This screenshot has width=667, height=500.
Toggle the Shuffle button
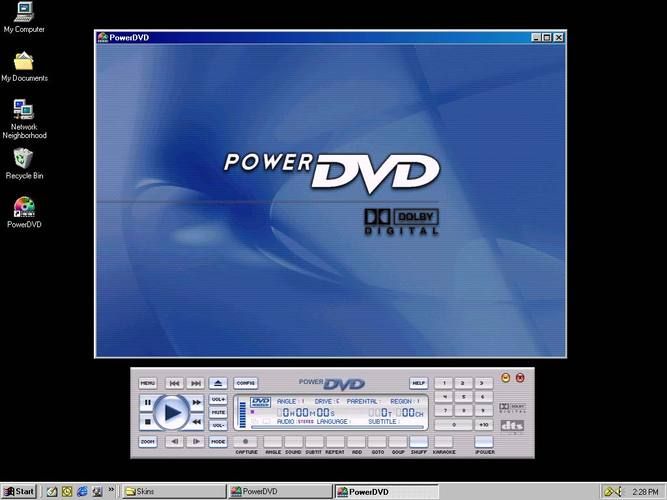point(418,441)
